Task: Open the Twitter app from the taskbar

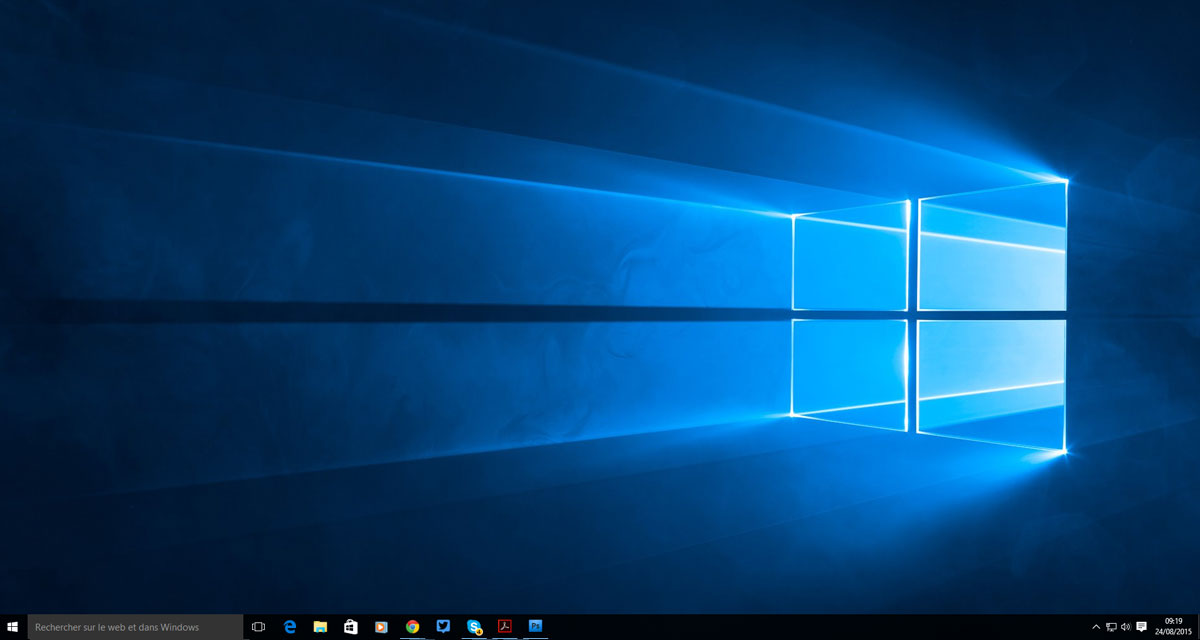Action: 443,627
